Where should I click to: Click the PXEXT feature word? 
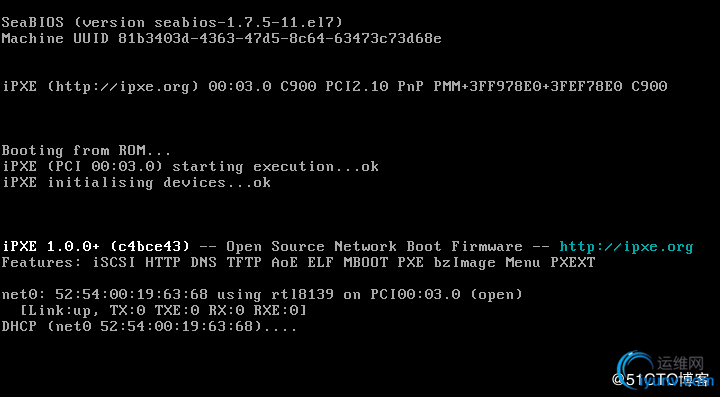coord(573,263)
